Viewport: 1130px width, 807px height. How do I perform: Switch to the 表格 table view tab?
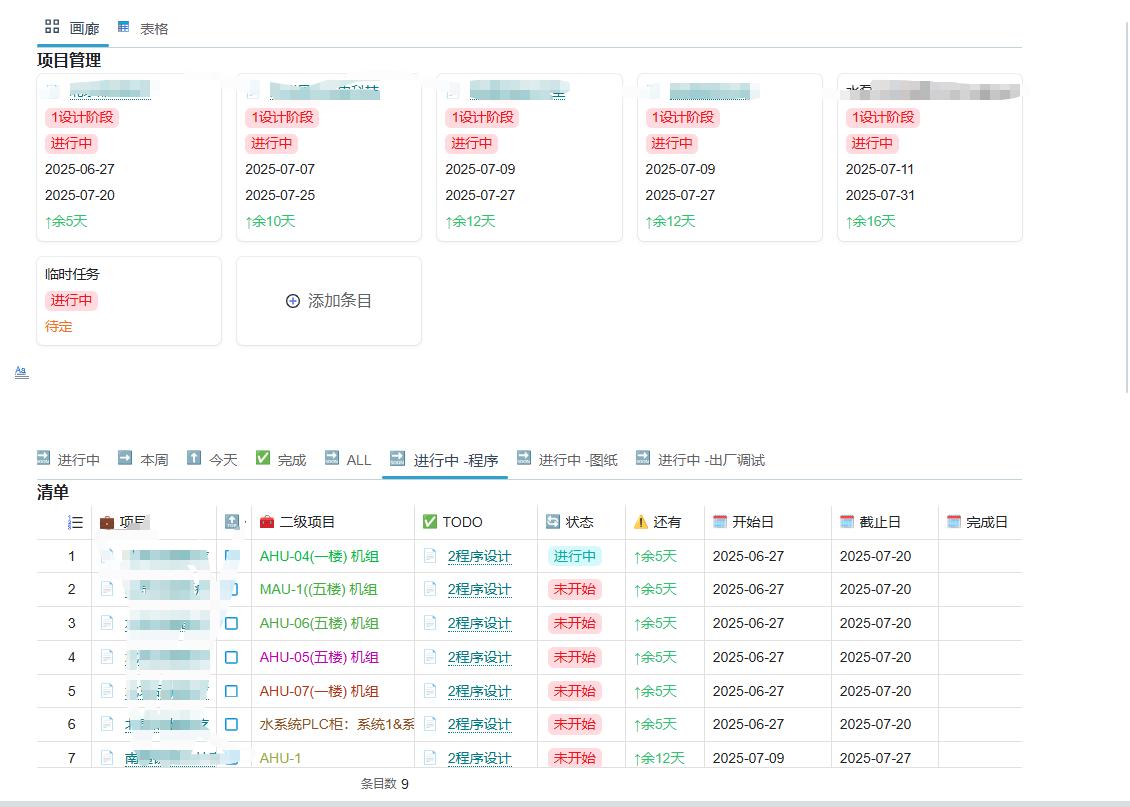point(143,28)
